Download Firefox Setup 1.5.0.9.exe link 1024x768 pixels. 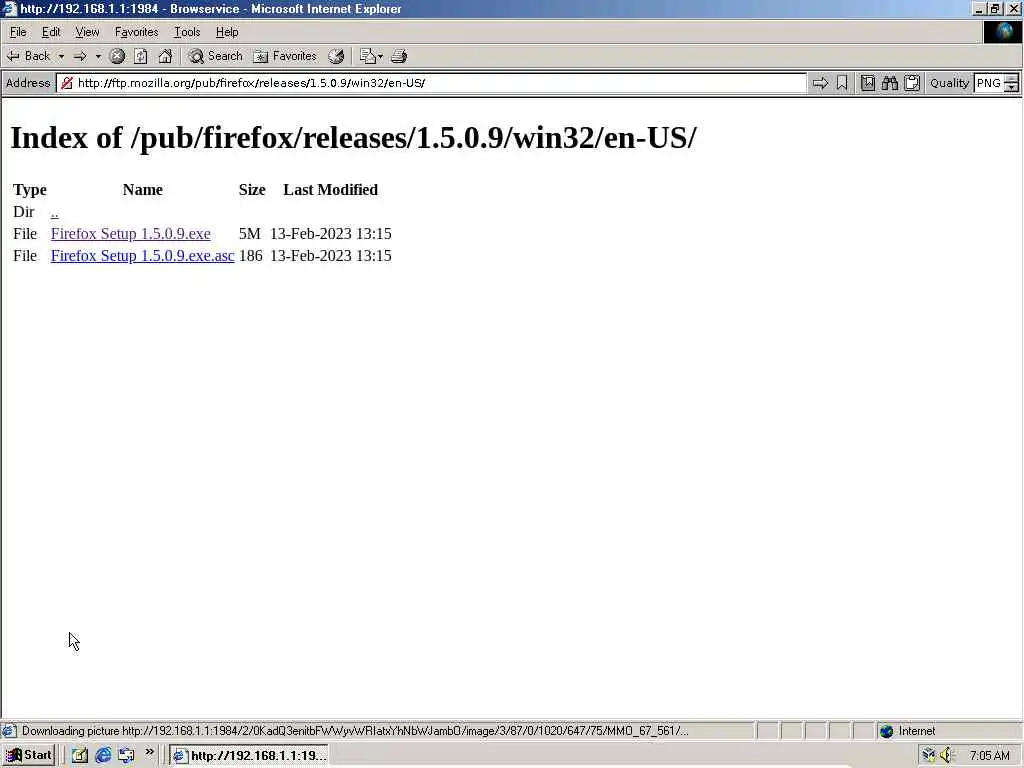point(131,234)
